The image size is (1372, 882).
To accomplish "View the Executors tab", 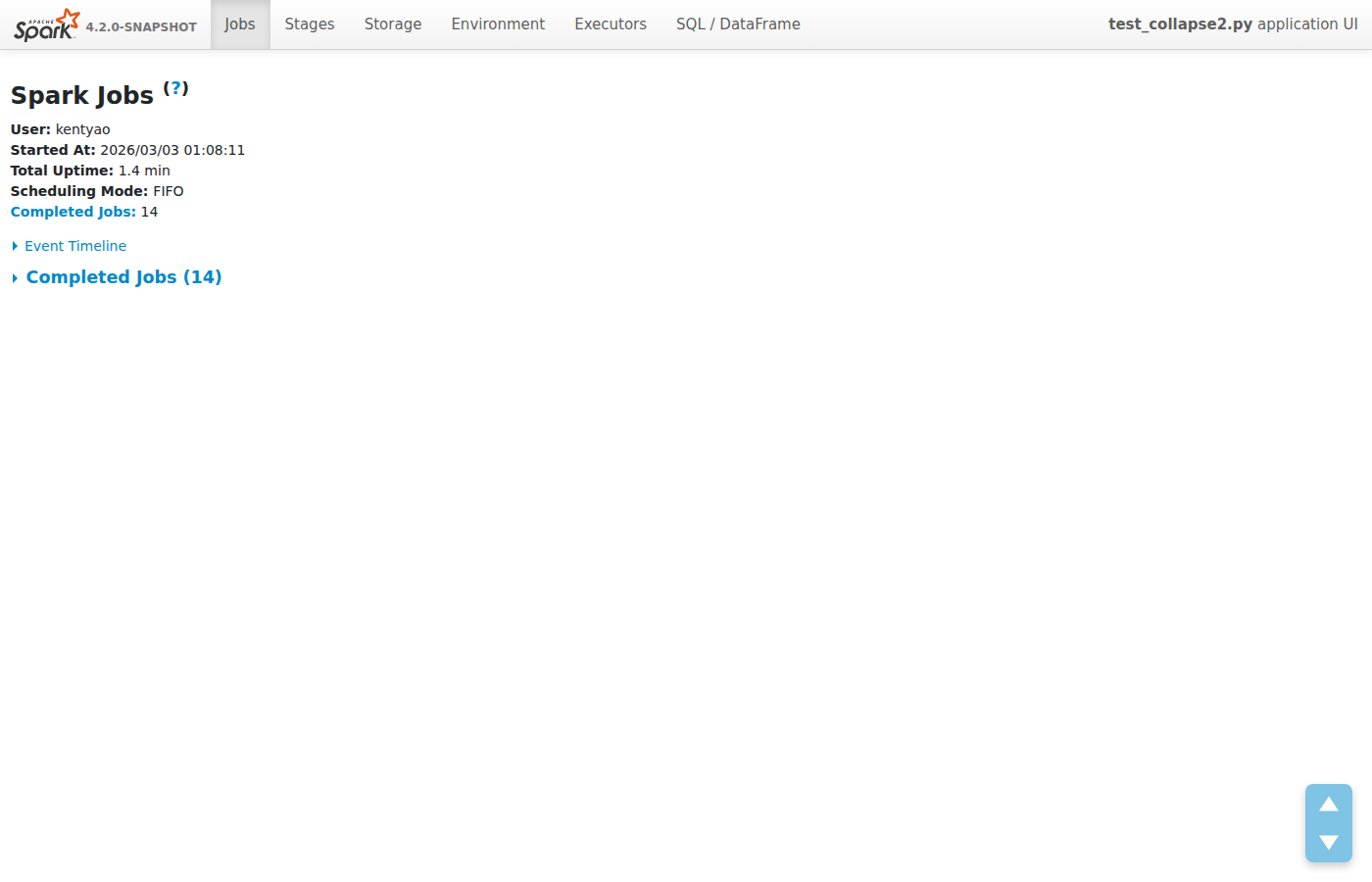I will 611,24.
